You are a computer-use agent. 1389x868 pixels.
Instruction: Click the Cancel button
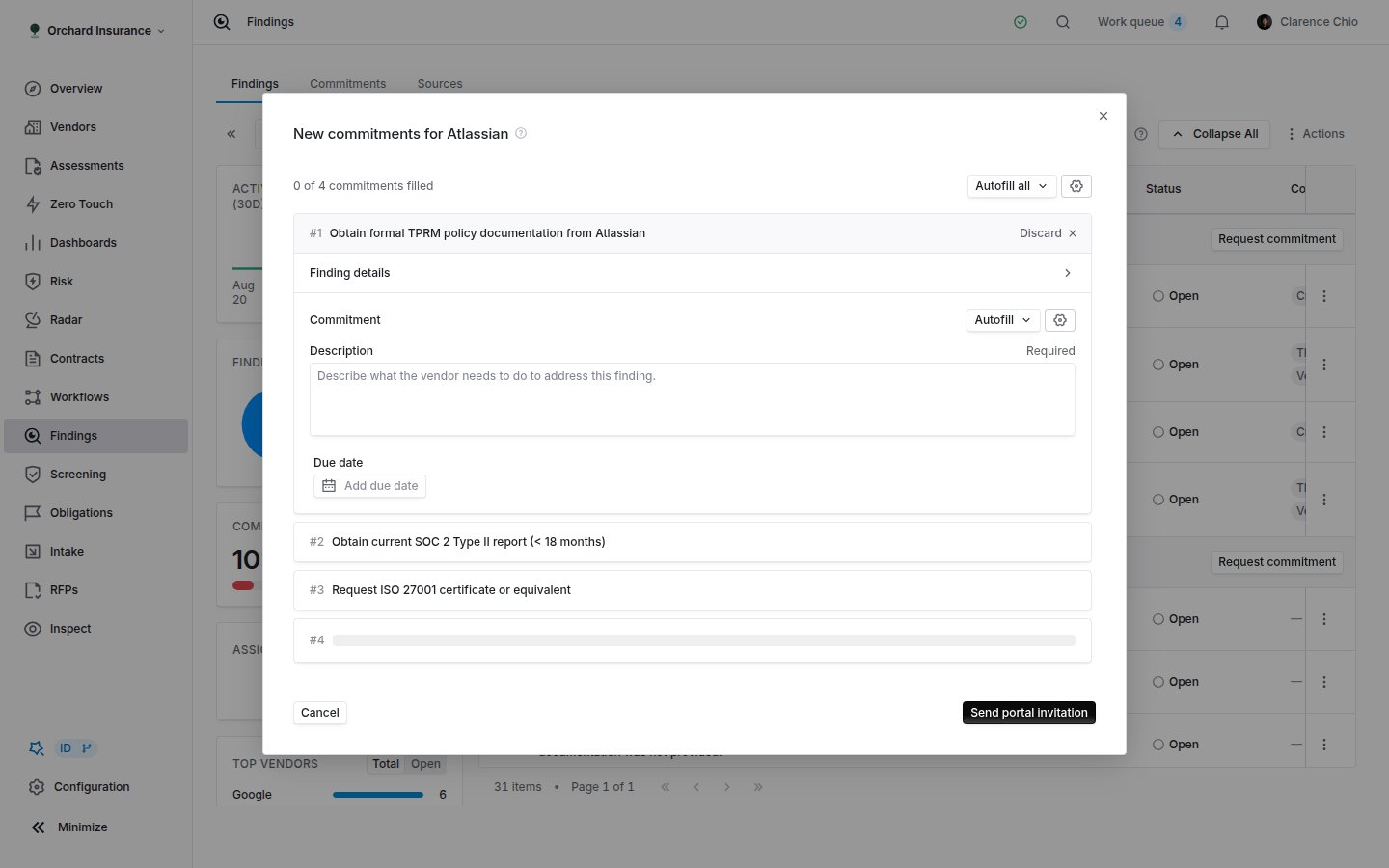pyautogui.click(x=320, y=713)
